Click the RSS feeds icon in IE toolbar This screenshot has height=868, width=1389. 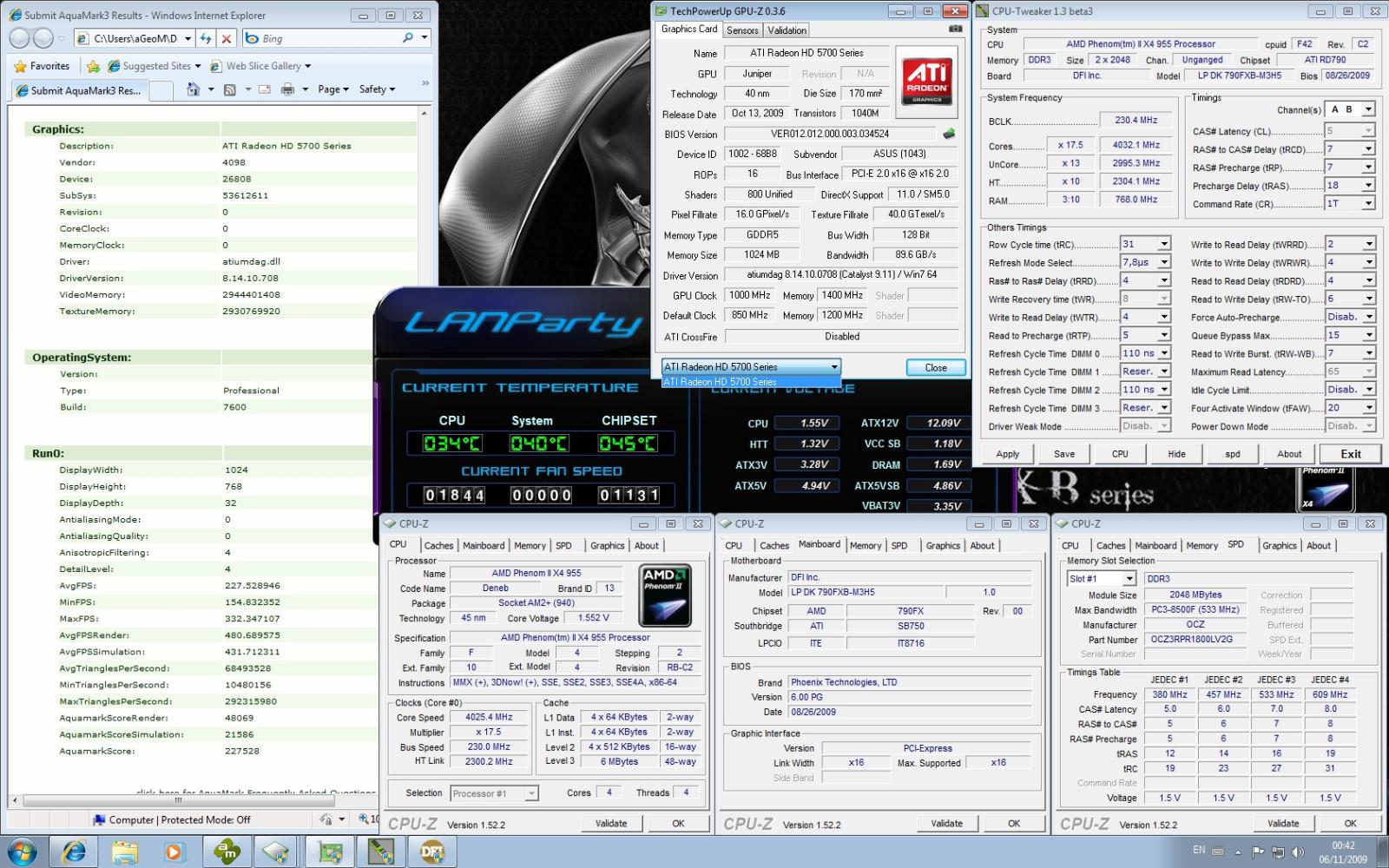[x=229, y=89]
